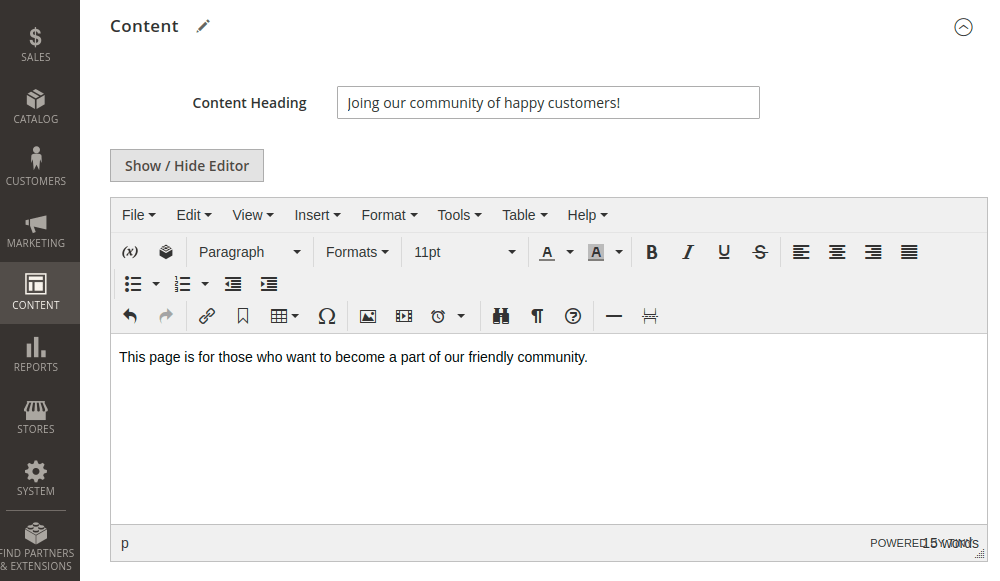Open Paragraph block format dropdown
The height and width of the screenshot is (581, 1000).
pyautogui.click(x=249, y=252)
